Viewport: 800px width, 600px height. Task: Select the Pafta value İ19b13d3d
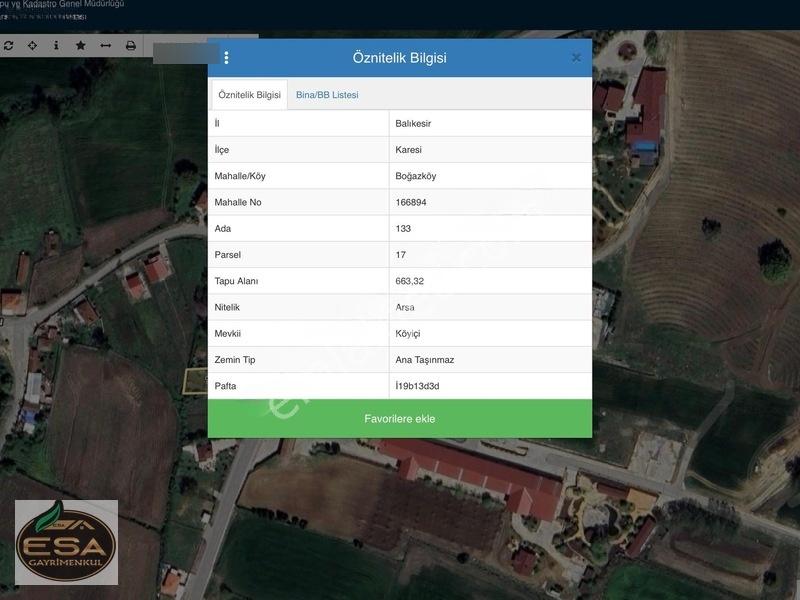pos(417,386)
